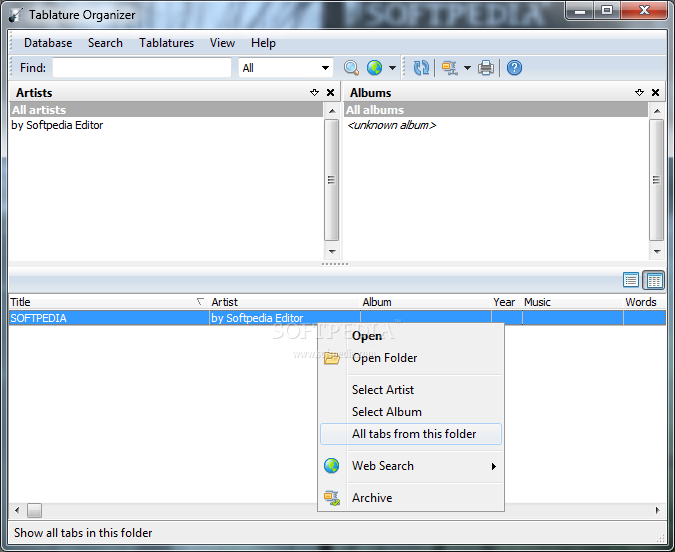This screenshot has width=675, height=552.
Task: Open the Help menu
Action: click(263, 43)
